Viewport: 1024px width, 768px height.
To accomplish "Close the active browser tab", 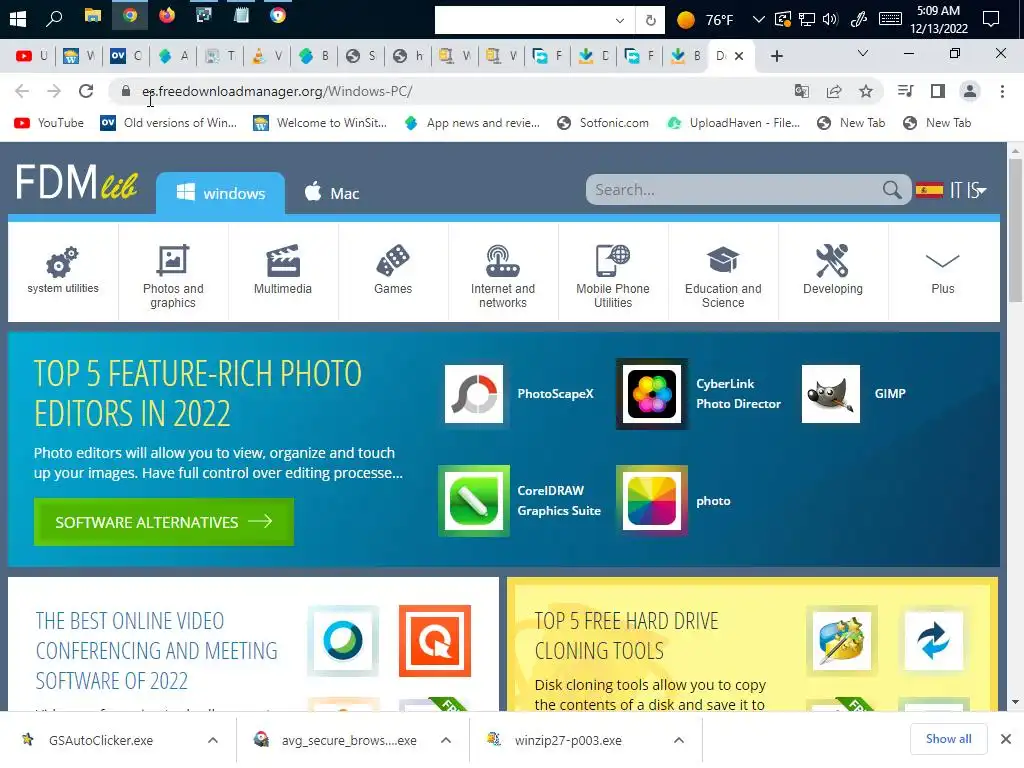I will 739,56.
